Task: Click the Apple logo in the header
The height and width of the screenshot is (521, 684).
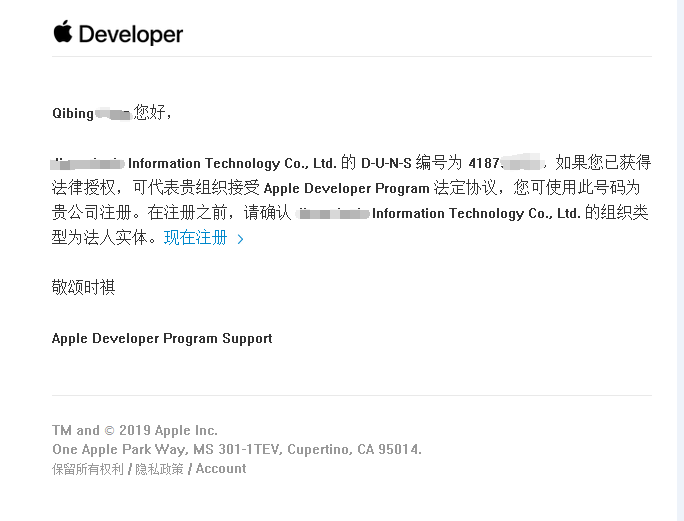Action: coord(63,32)
